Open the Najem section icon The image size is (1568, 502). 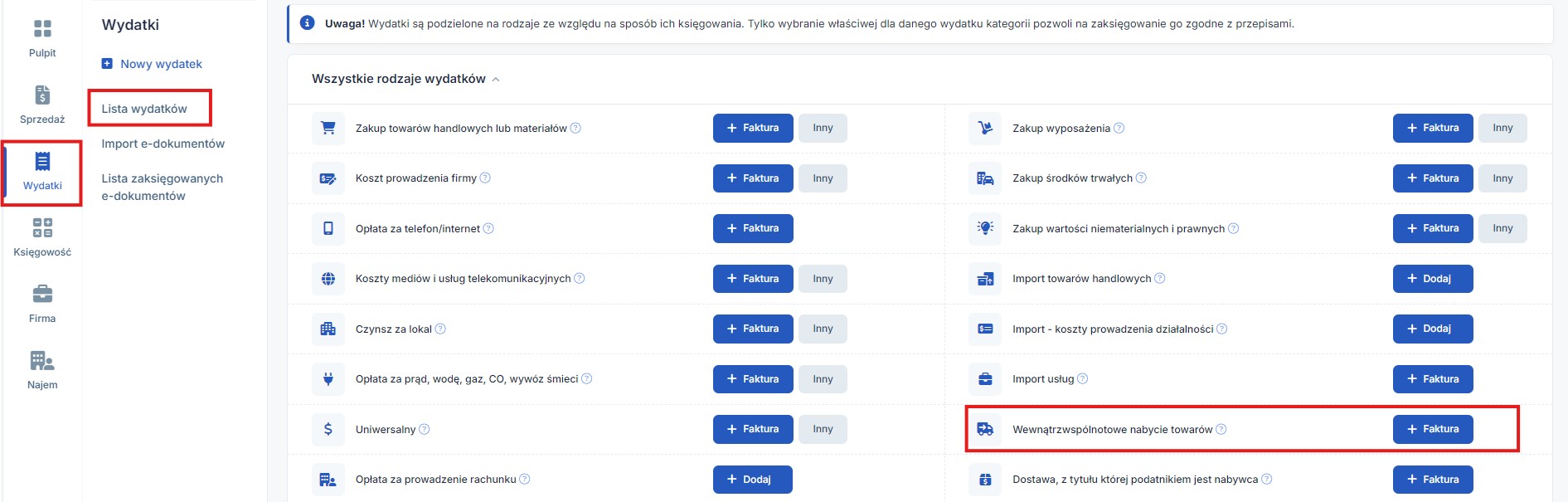(42, 361)
